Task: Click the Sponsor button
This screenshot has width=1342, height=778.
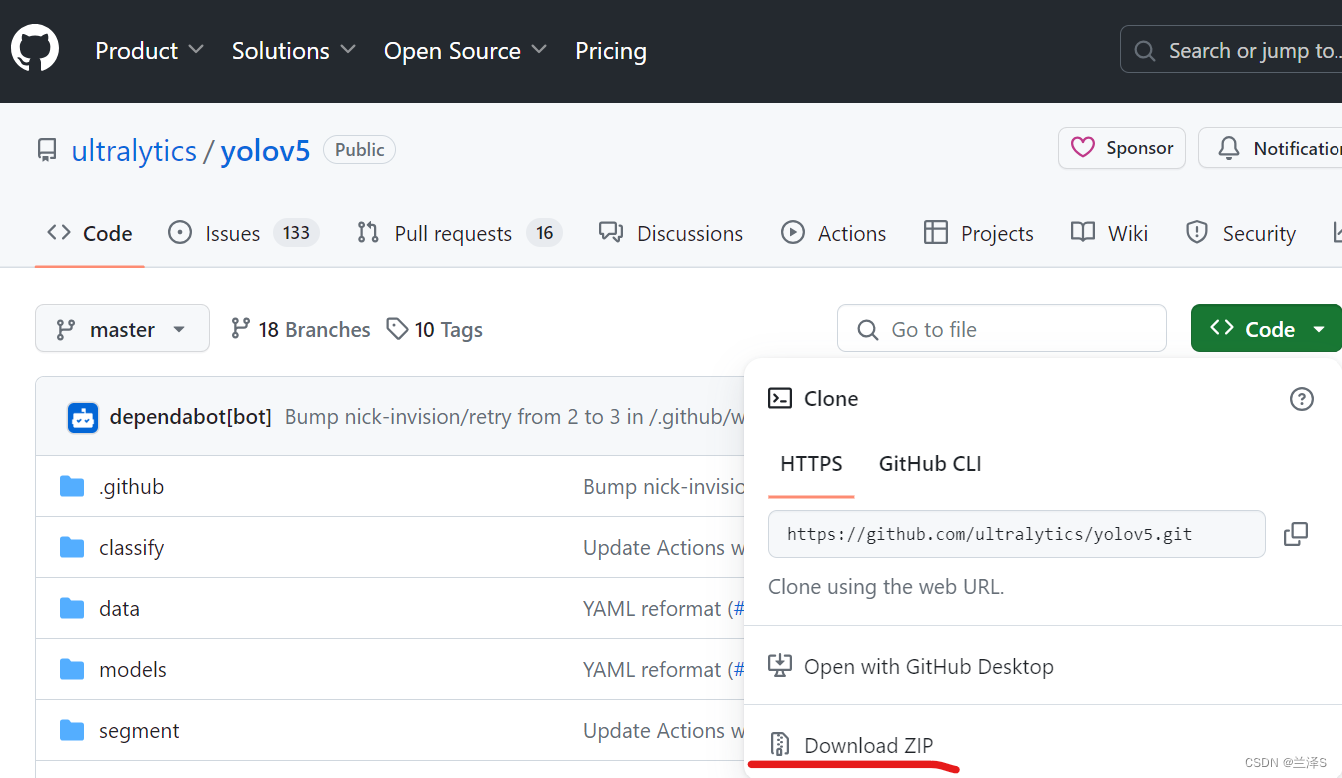Action: coord(1122,148)
